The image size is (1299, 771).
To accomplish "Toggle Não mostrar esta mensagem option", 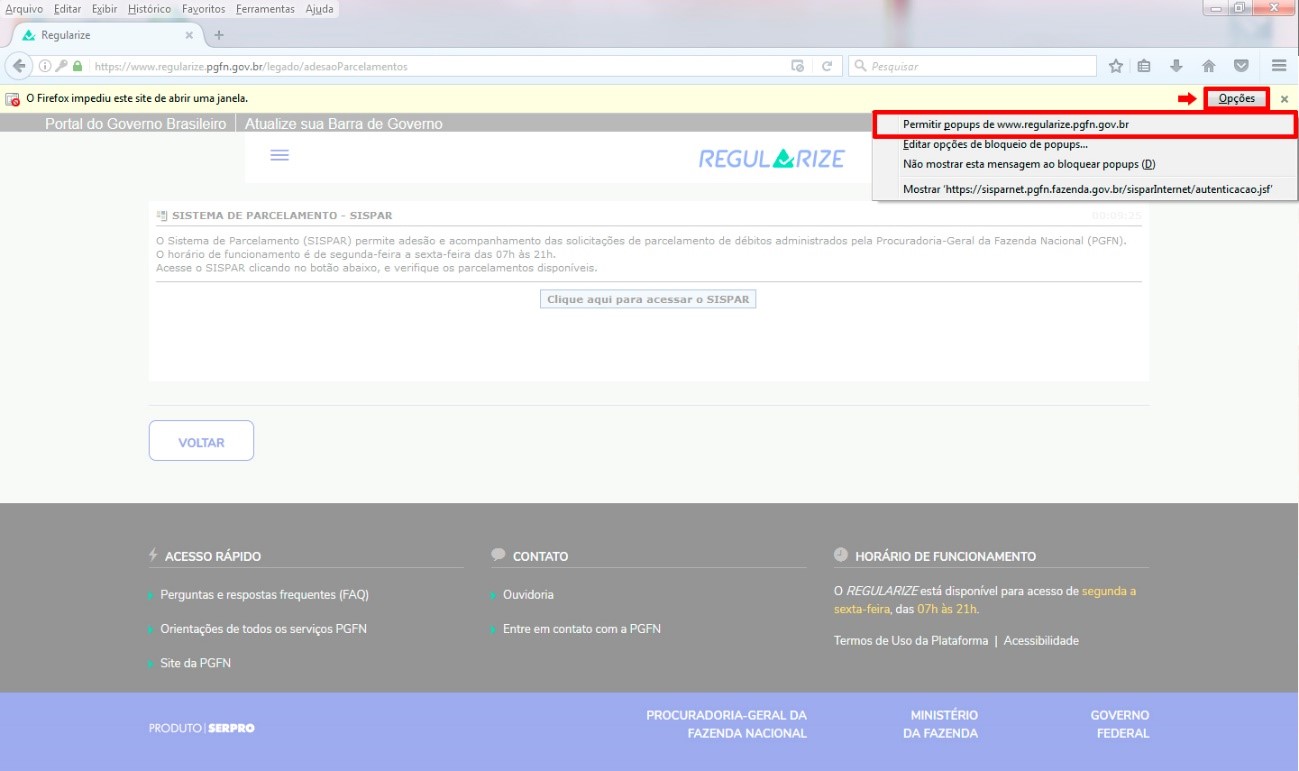I will [x=1028, y=164].
